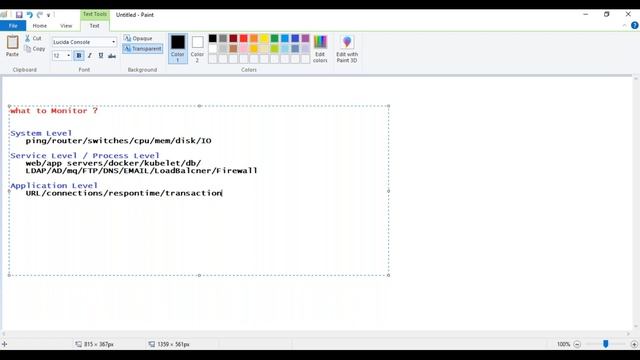Zoom out with the minus button
This screenshot has width=640, height=360.
577,344
